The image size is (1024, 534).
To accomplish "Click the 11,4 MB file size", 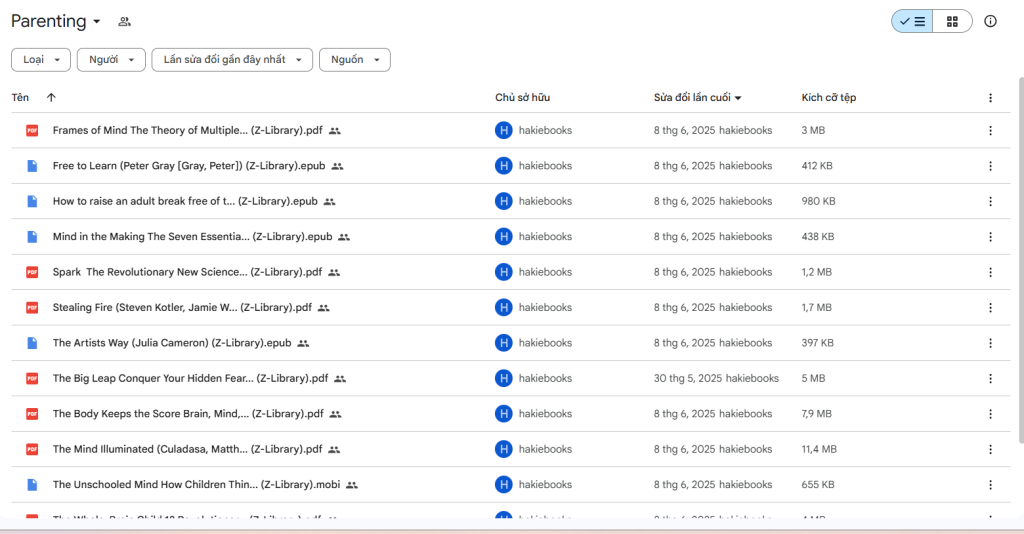I will click(x=819, y=449).
